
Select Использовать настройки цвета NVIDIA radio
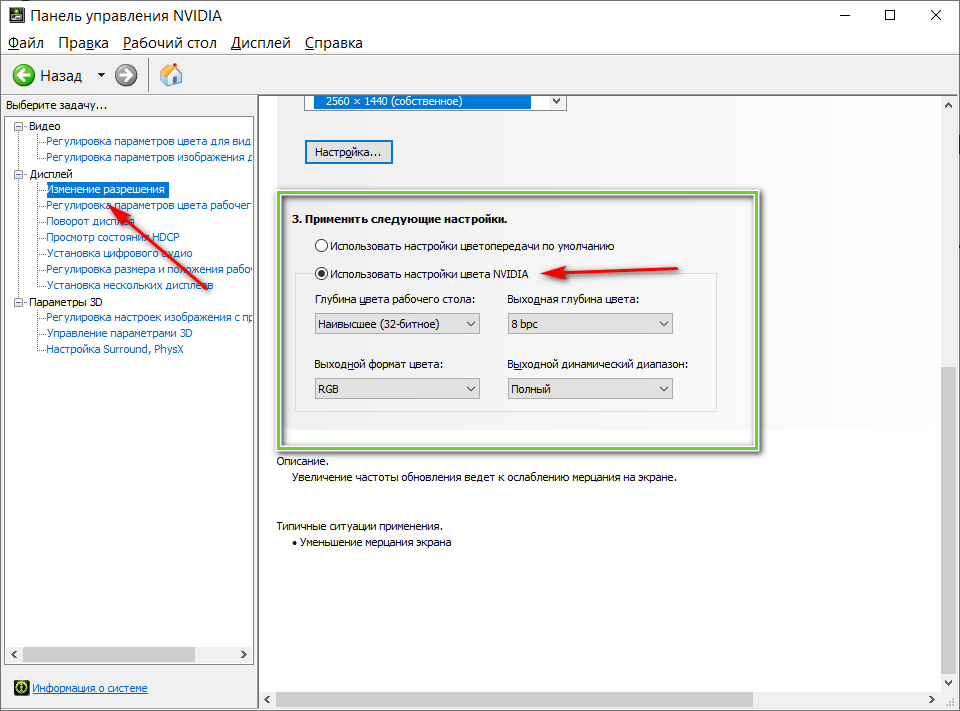(321, 274)
